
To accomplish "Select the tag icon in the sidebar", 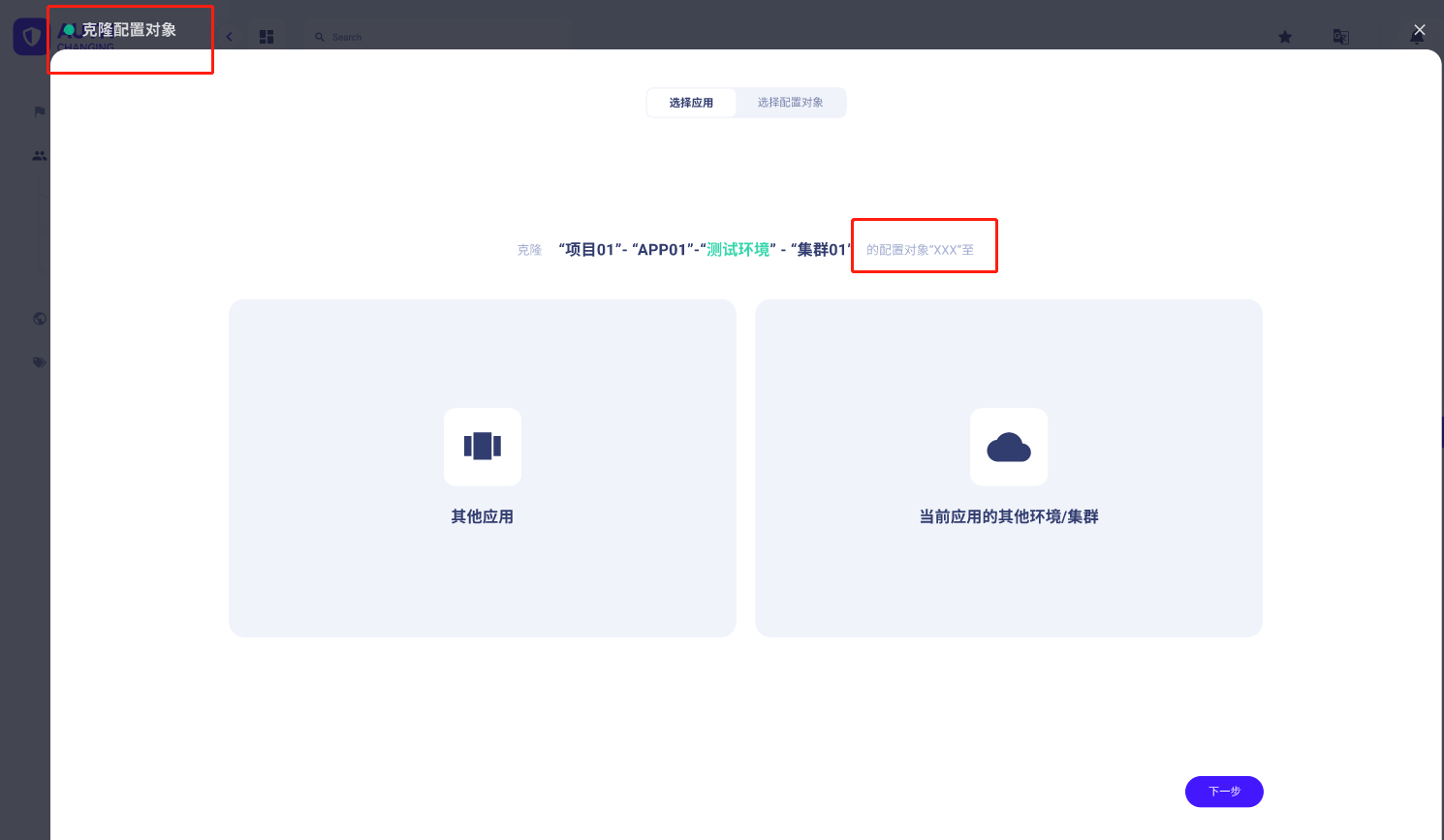I will 39,361.
